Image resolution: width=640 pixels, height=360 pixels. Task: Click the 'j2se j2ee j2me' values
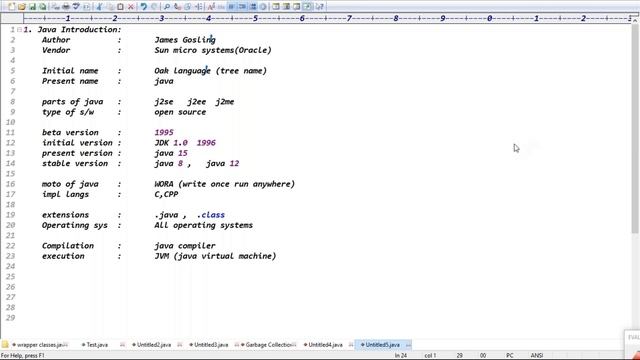tap(194, 102)
